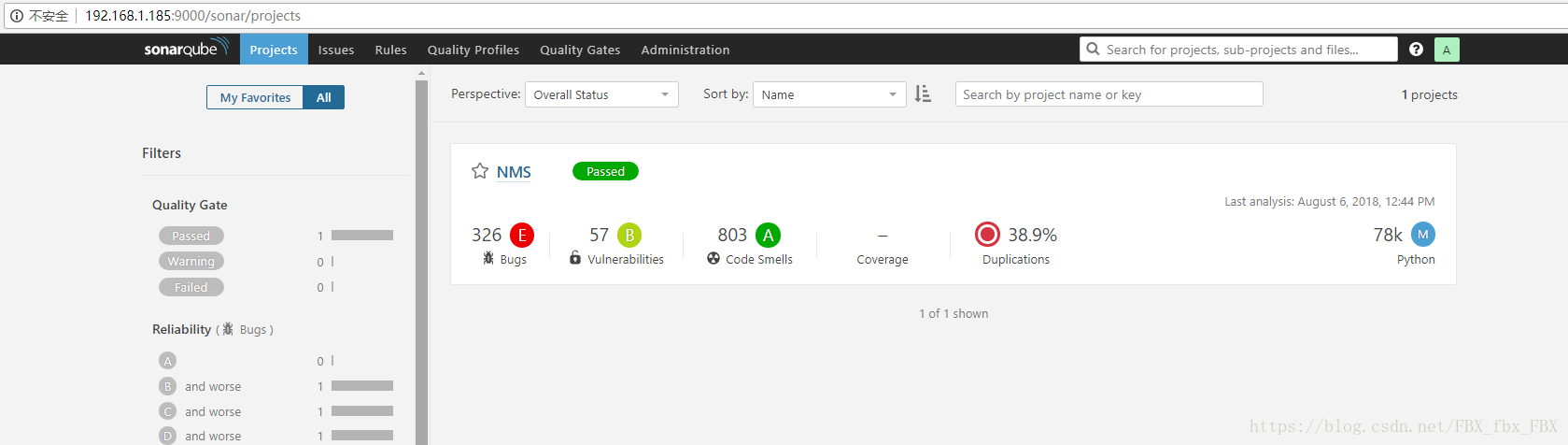Click the 'Last analysis: August 6, 2018' text
This screenshot has height=445, width=1568.
[x=1330, y=201]
